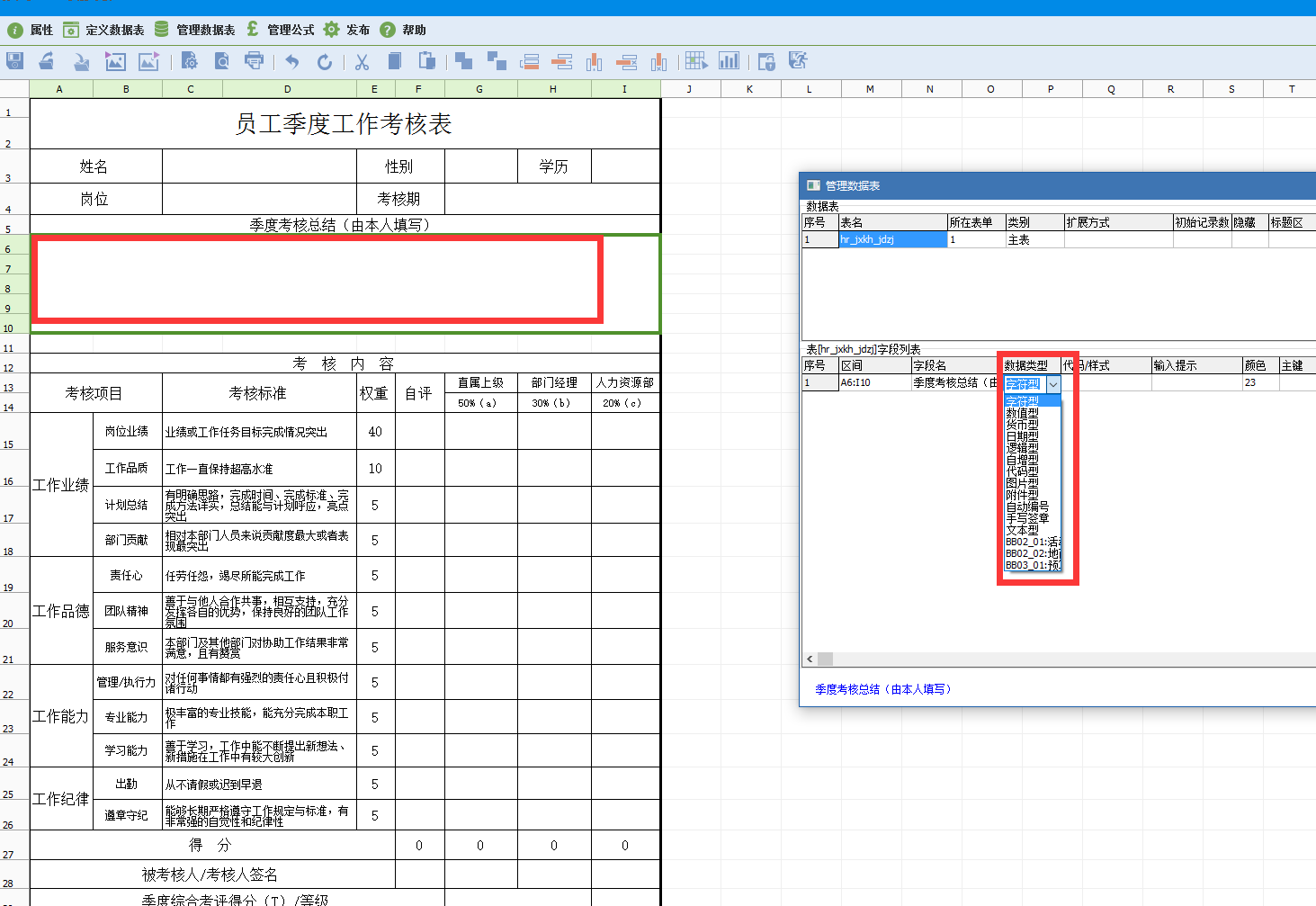Click the copy icon in toolbar
The height and width of the screenshot is (906, 1316).
coord(394,61)
